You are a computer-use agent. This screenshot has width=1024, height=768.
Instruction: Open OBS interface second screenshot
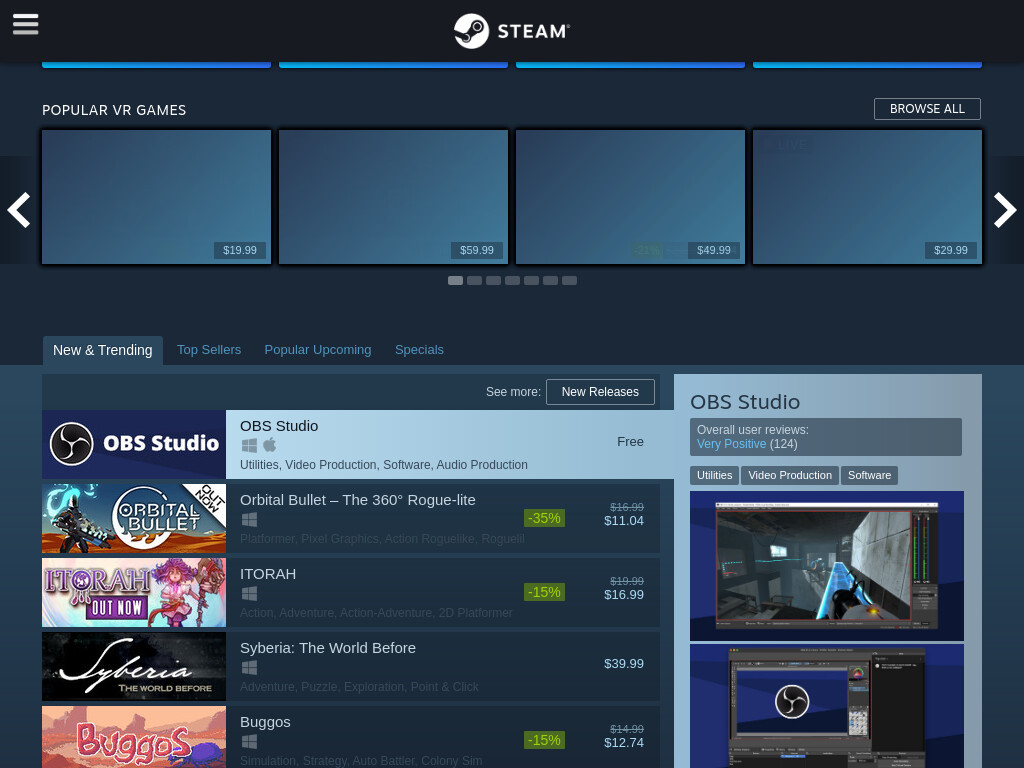[x=827, y=706]
